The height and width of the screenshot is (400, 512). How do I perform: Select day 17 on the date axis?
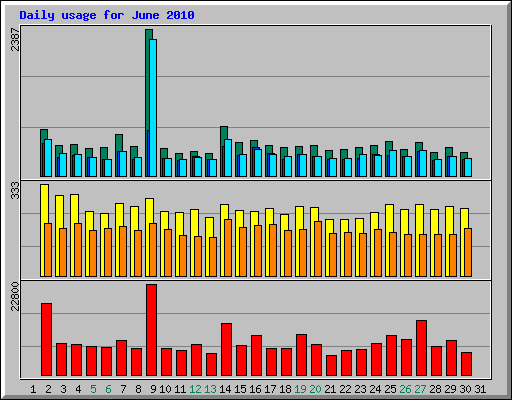(270, 389)
